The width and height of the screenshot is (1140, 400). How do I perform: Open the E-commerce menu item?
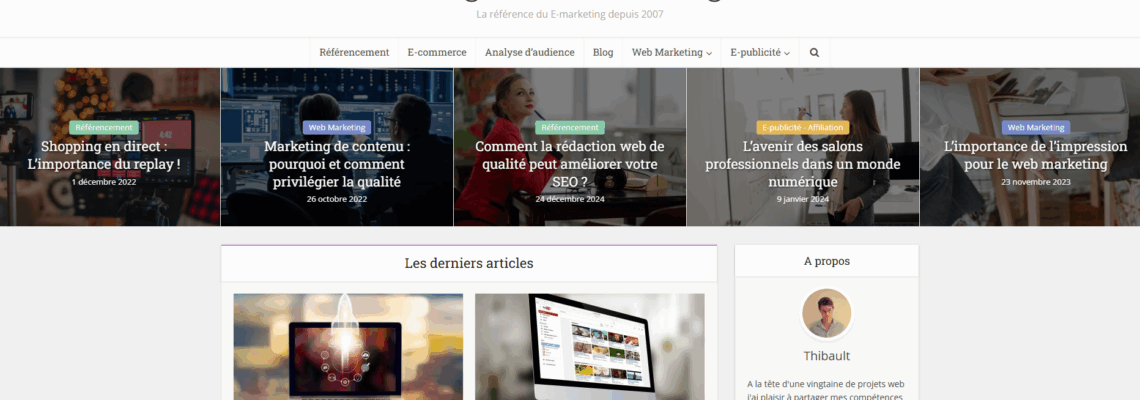(x=436, y=53)
